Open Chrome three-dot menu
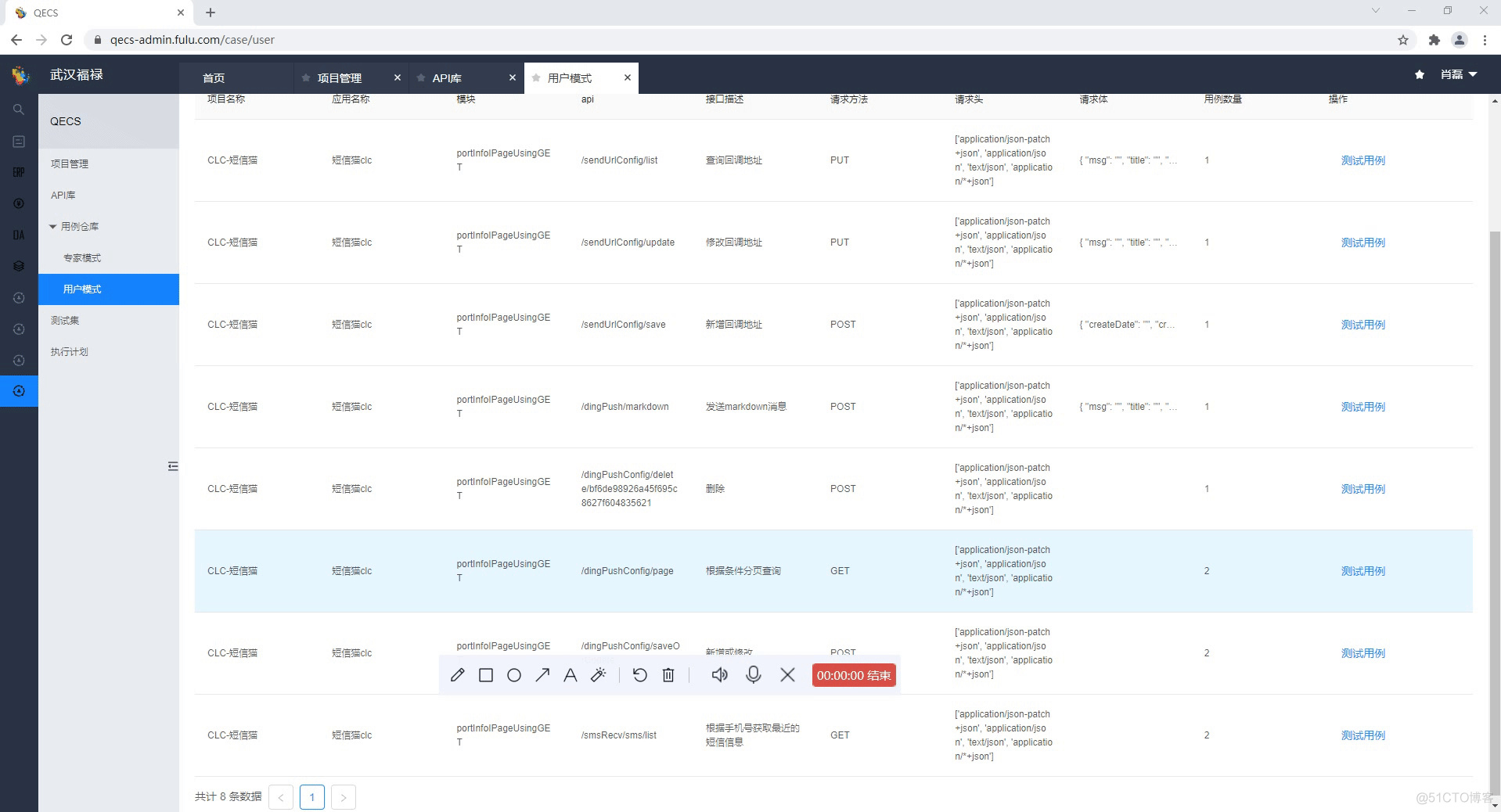Image resolution: width=1501 pixels, height=812 pixels. tap(1485, 40)
